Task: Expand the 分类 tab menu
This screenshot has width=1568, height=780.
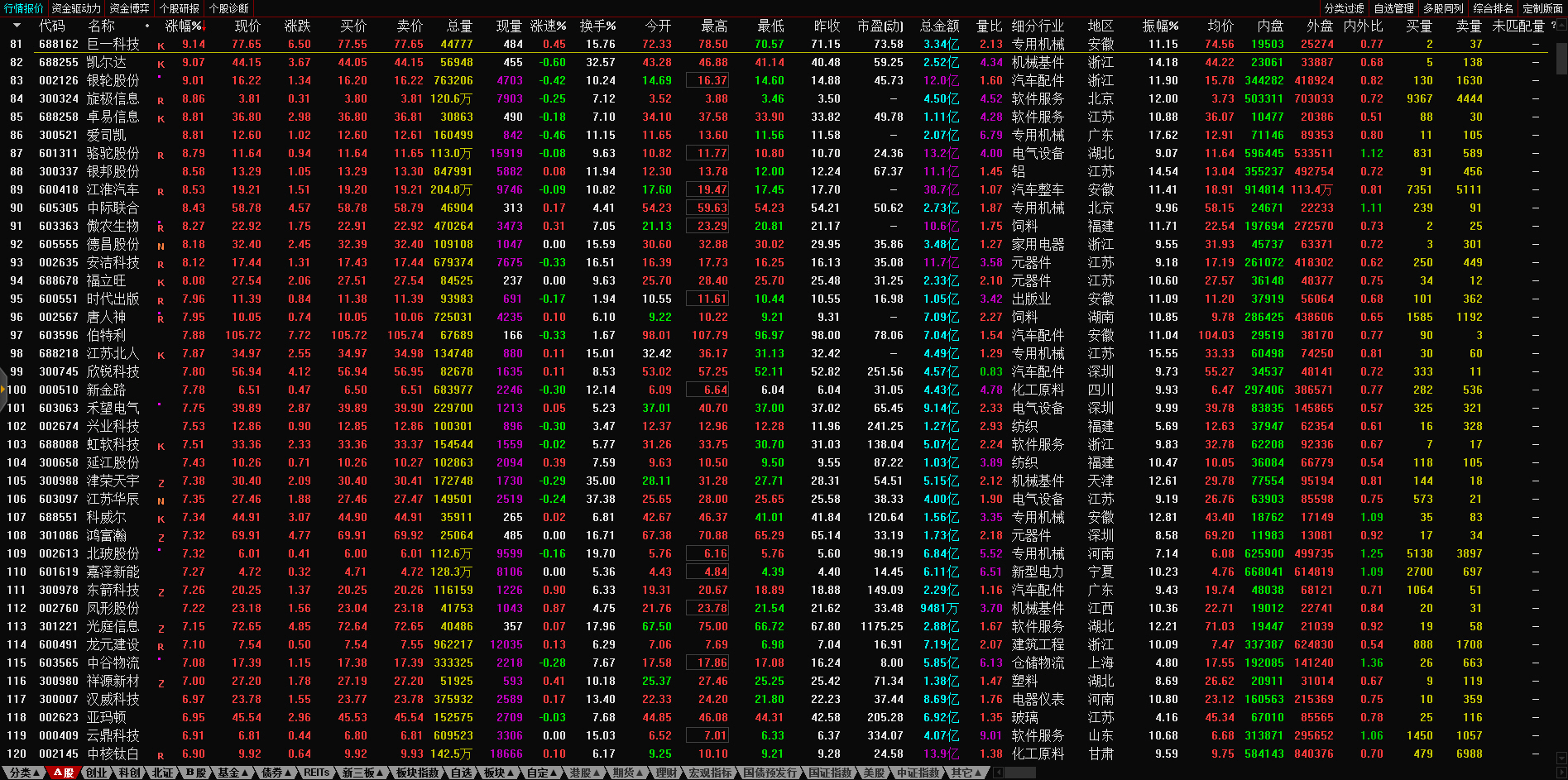Action: point(25,773)
